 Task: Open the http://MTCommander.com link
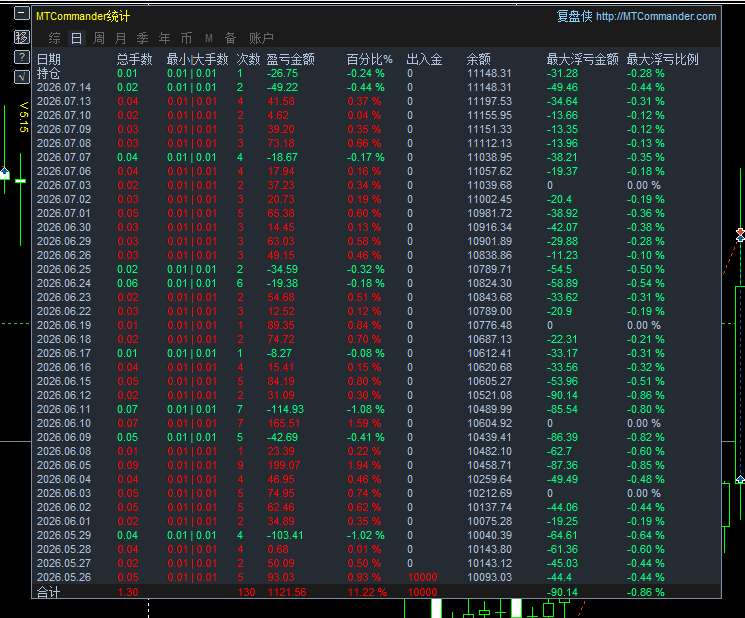pyautogui.click(x=656, y=16)
